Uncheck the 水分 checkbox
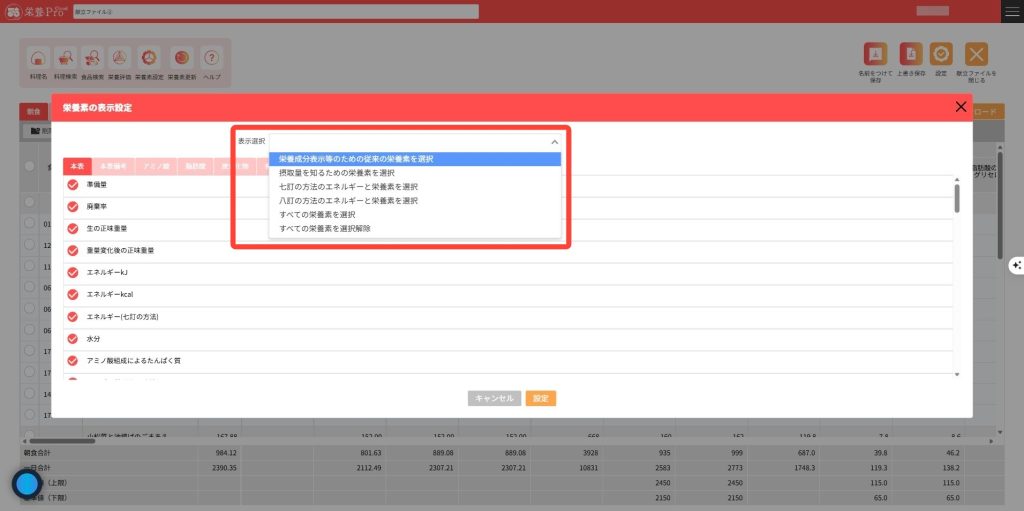 point(72,338)
